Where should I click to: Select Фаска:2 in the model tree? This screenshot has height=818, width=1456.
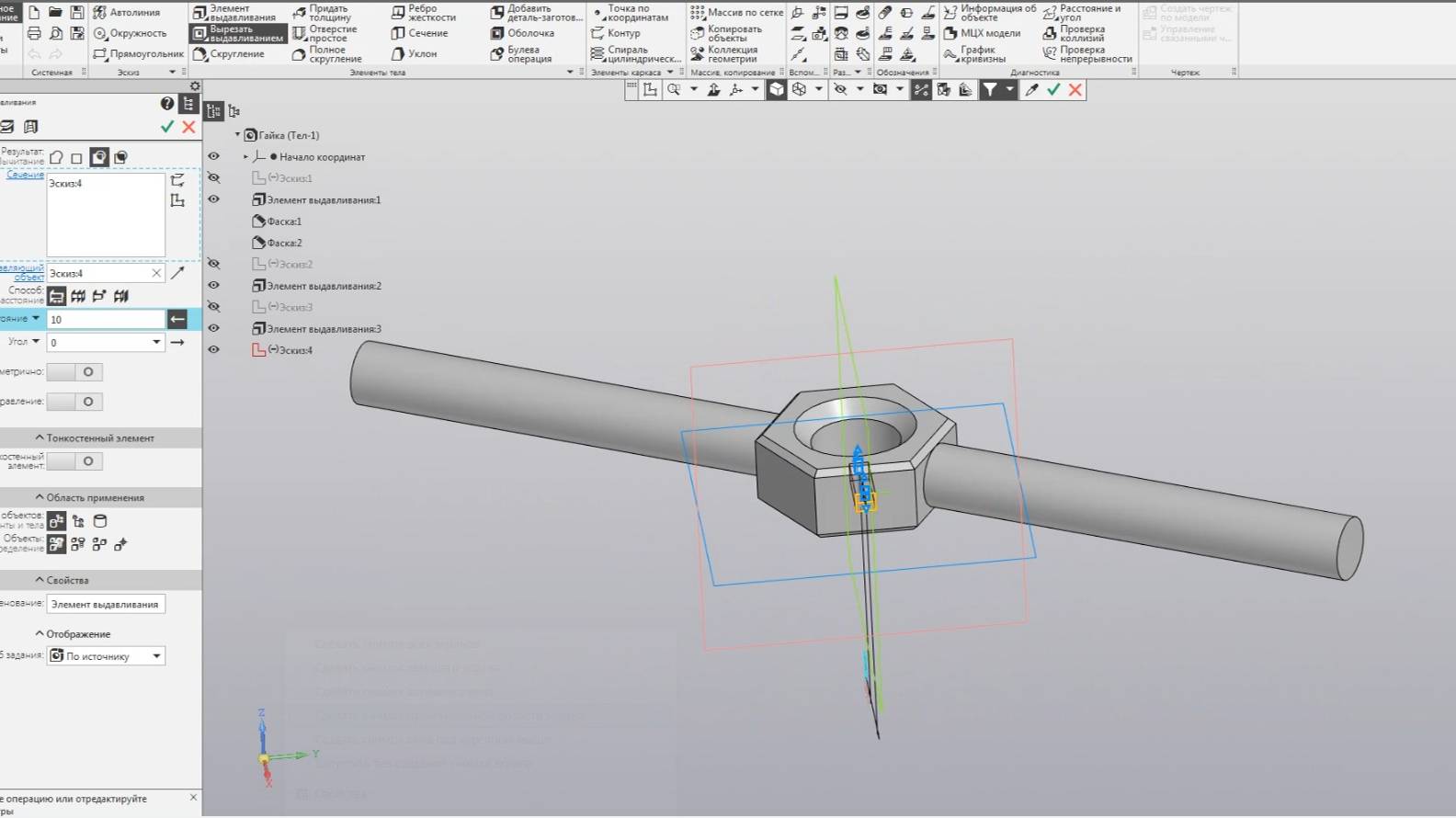pyautogui.click(x=277, y=243)
